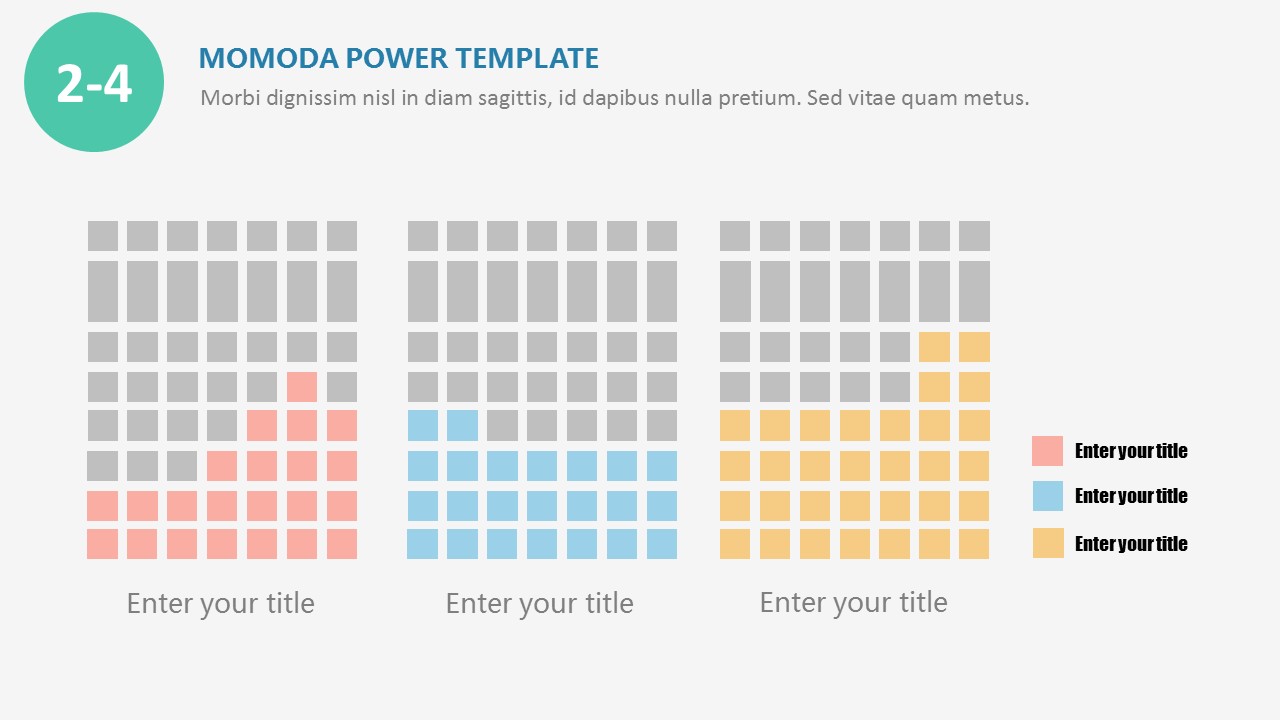Click the legend label beside the blue swatch
Viewport: 1280px width, 720px height.
1131,496
